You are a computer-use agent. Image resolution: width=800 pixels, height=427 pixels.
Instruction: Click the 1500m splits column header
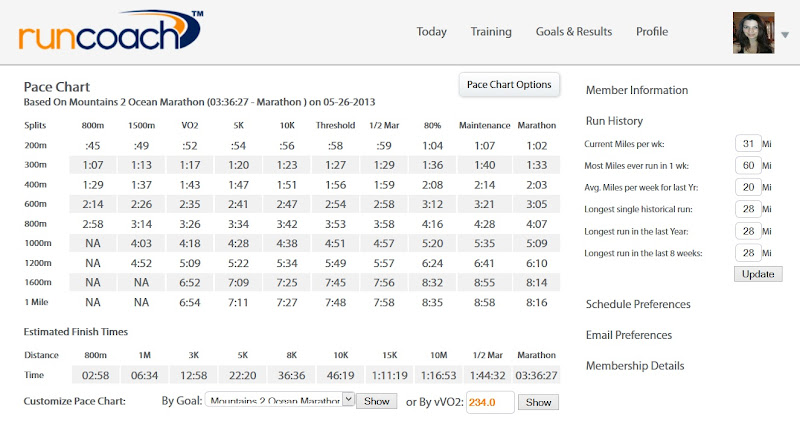[x=141, y=125]
